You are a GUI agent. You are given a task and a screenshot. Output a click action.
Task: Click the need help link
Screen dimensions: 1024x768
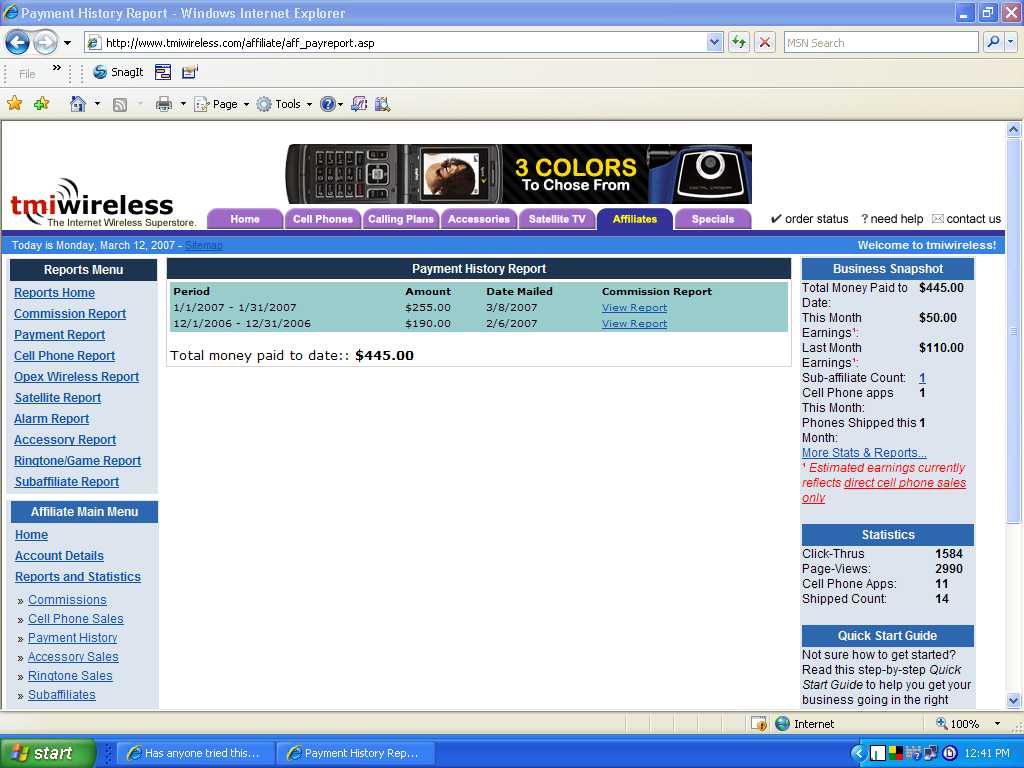(x=892, y=219)
